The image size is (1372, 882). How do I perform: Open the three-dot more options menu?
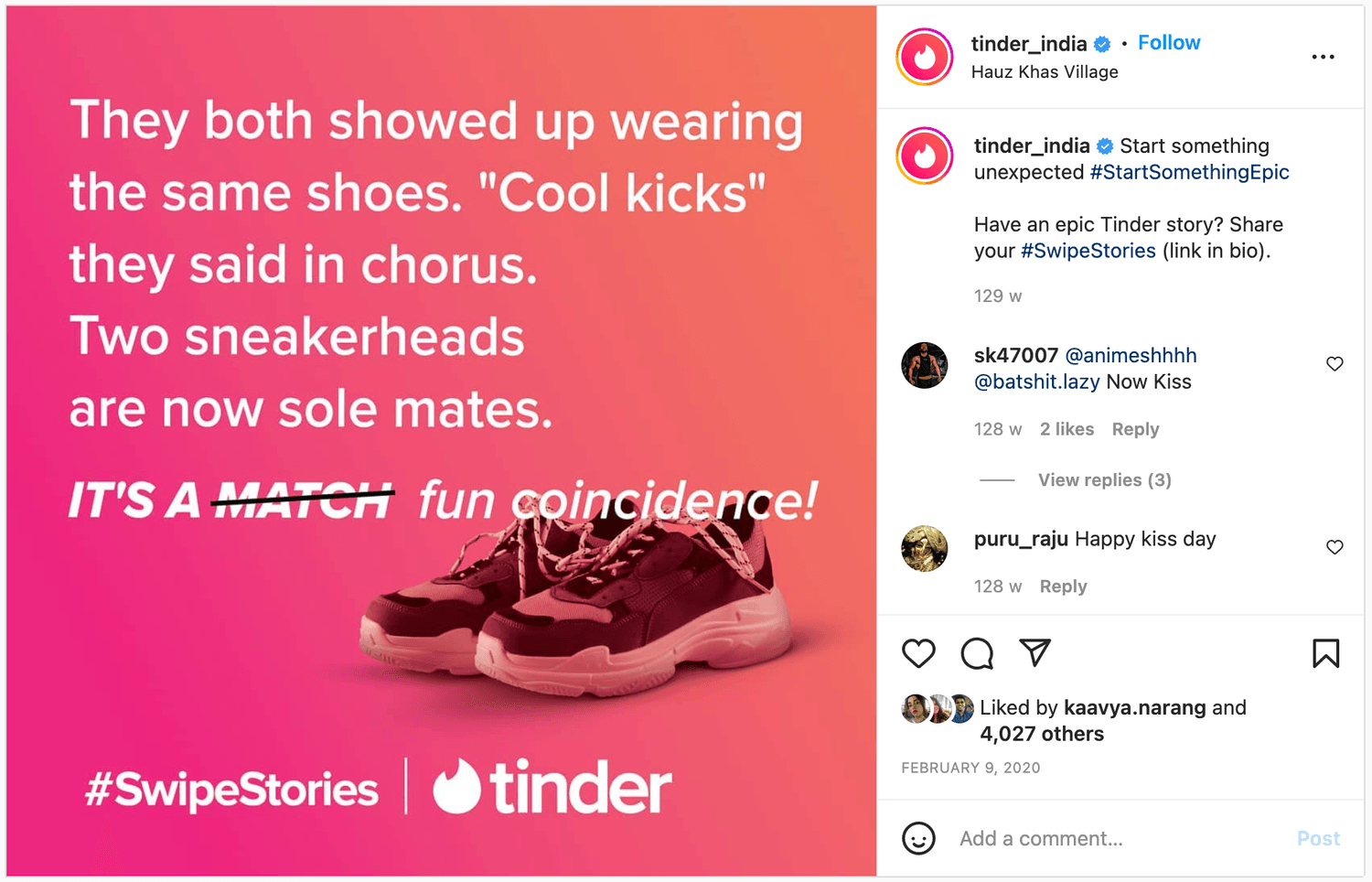pos(1323,57)
